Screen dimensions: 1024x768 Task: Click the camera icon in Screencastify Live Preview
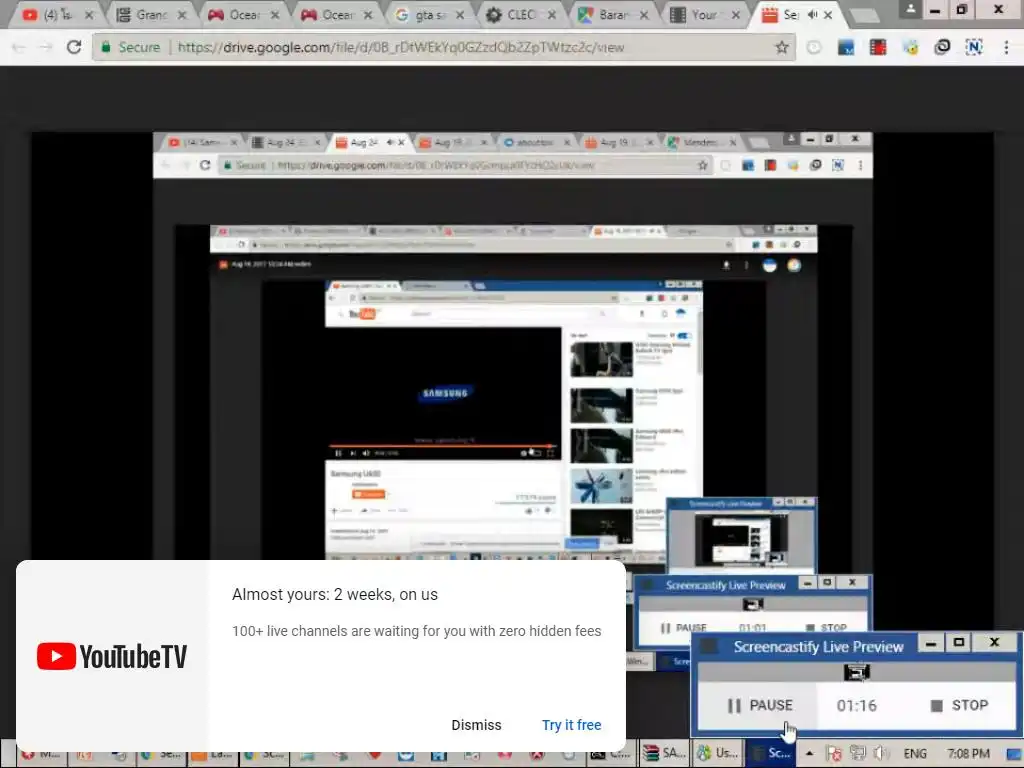857,671
